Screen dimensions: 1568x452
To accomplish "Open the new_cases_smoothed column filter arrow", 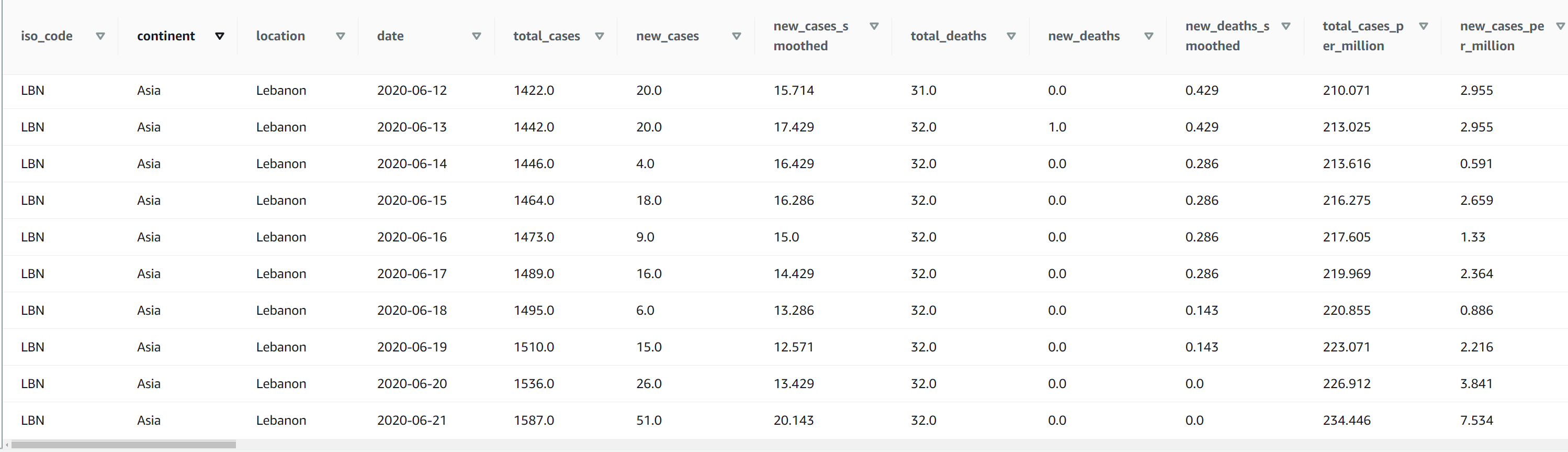I will [874, 26].
